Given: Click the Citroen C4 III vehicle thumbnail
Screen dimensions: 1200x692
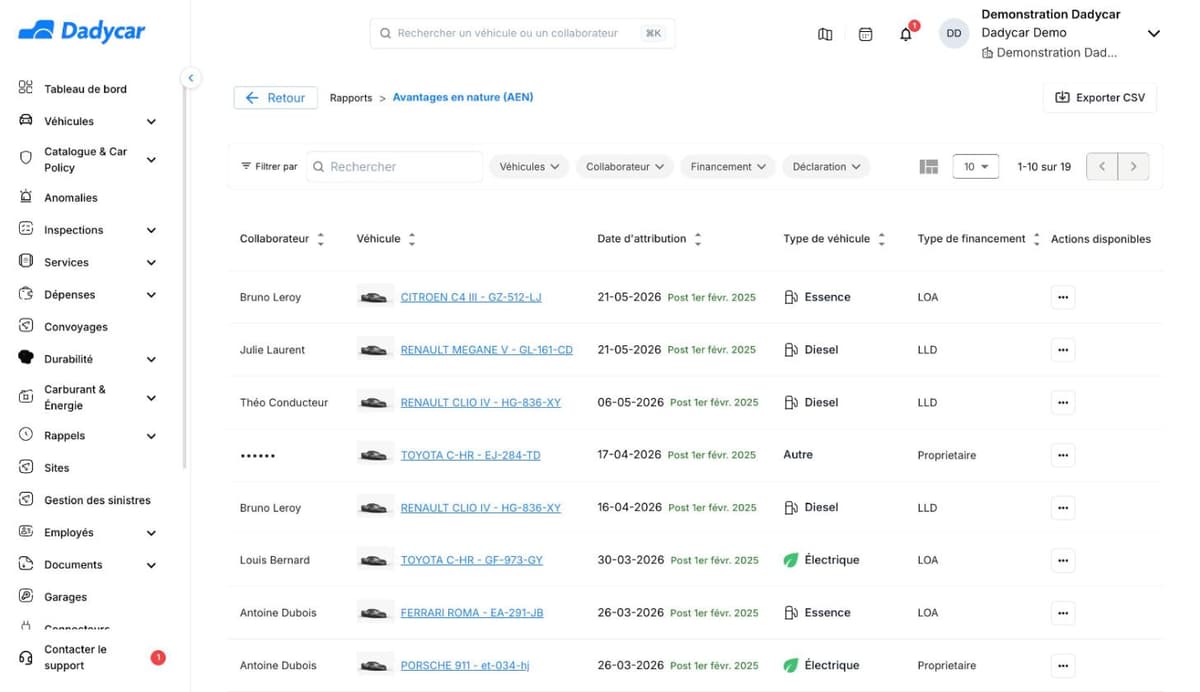Looking at the screenshot, I should pos(374,297).
